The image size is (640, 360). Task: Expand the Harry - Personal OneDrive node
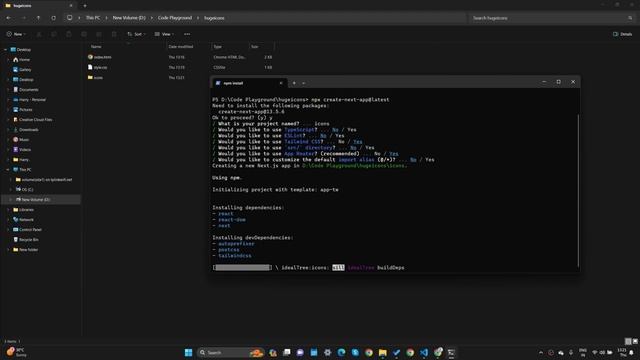pos(8,100)
